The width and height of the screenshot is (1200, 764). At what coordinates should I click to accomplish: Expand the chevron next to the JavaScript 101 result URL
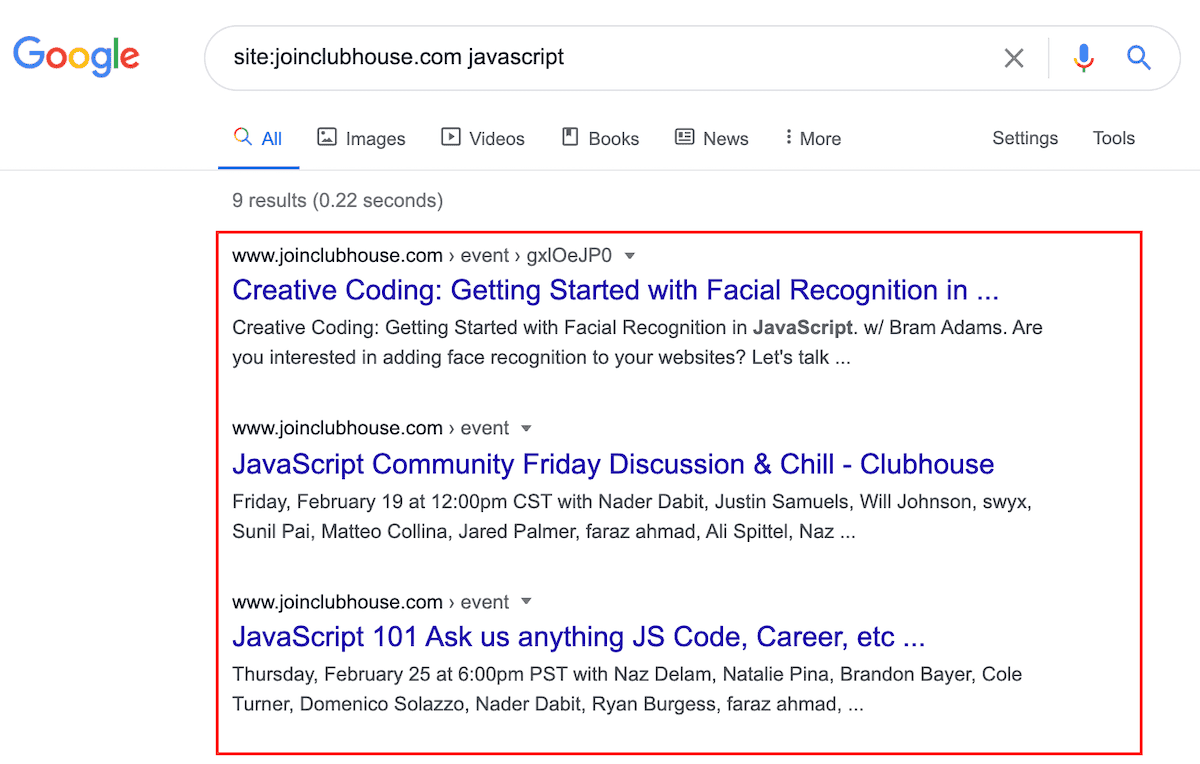[x=526, y=602]
